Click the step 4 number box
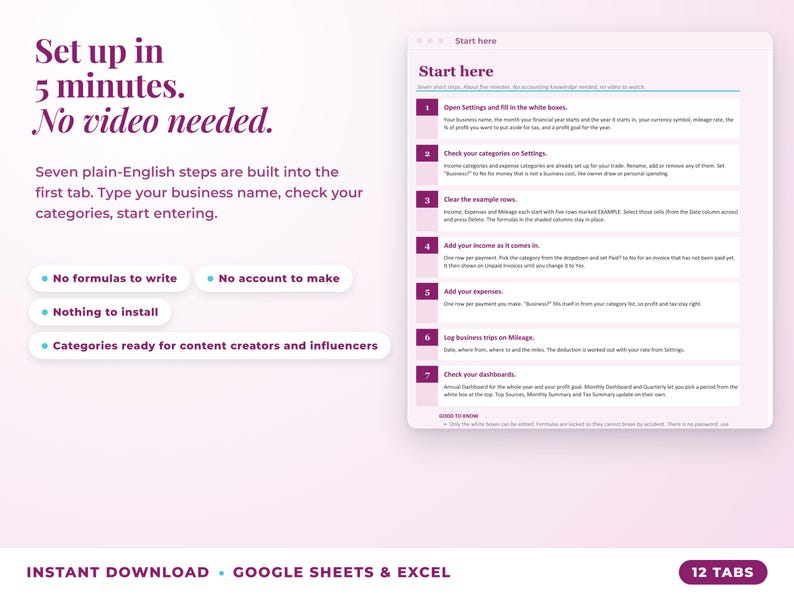The height and width of the screenshot is (596, 794). 427,246
